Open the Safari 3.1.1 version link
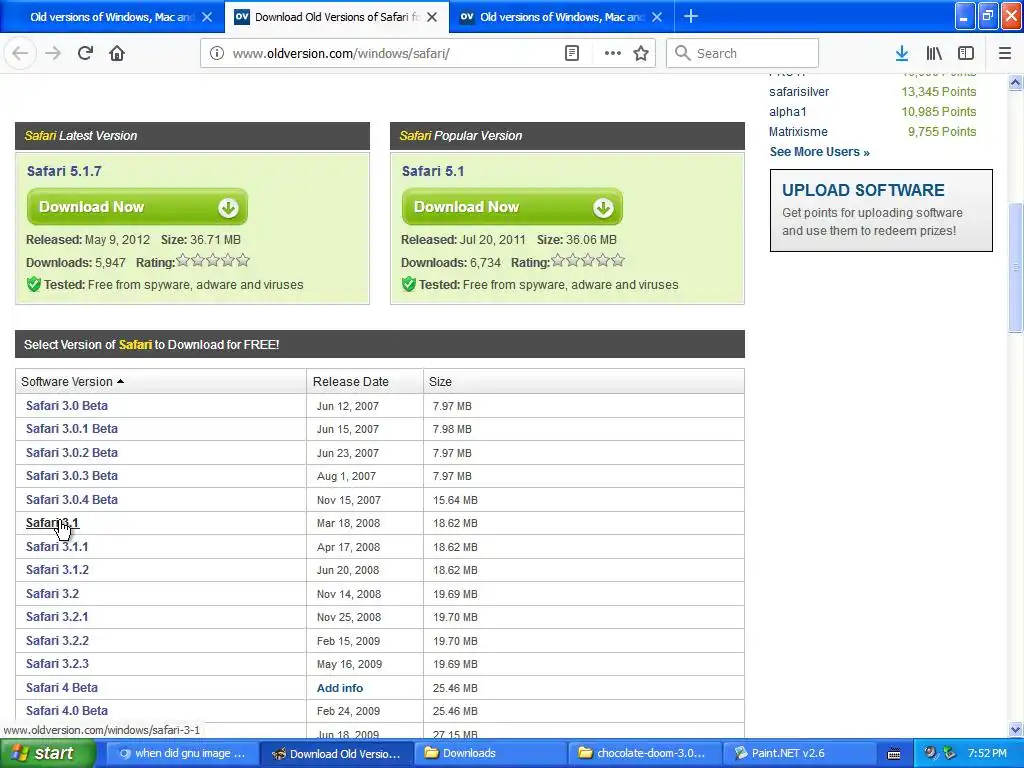Image resolution: width=1024 pixels, height=768 pixels. (x=57, y=547)
